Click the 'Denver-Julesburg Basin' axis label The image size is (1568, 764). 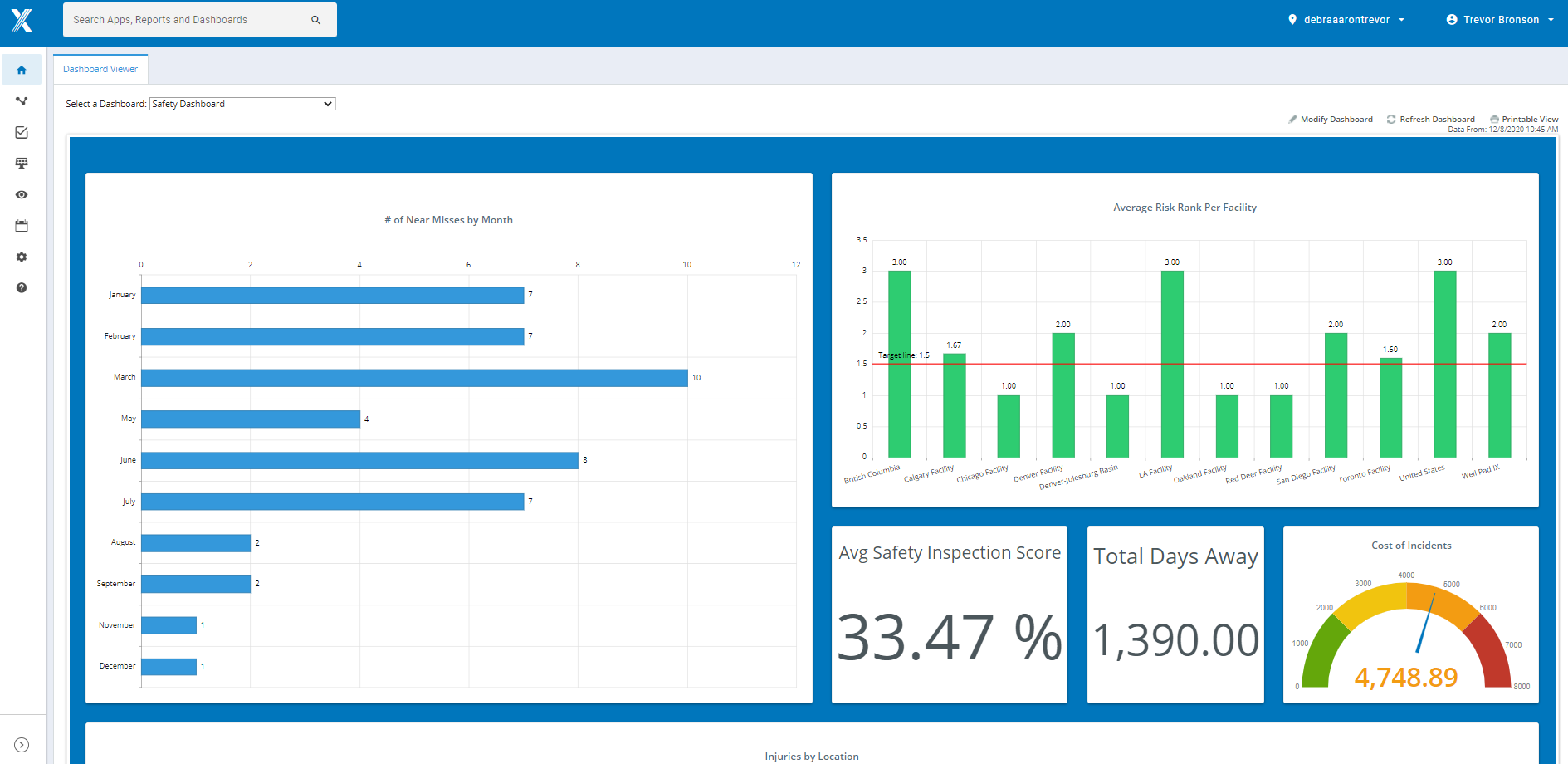click(x=1078, y=477)
